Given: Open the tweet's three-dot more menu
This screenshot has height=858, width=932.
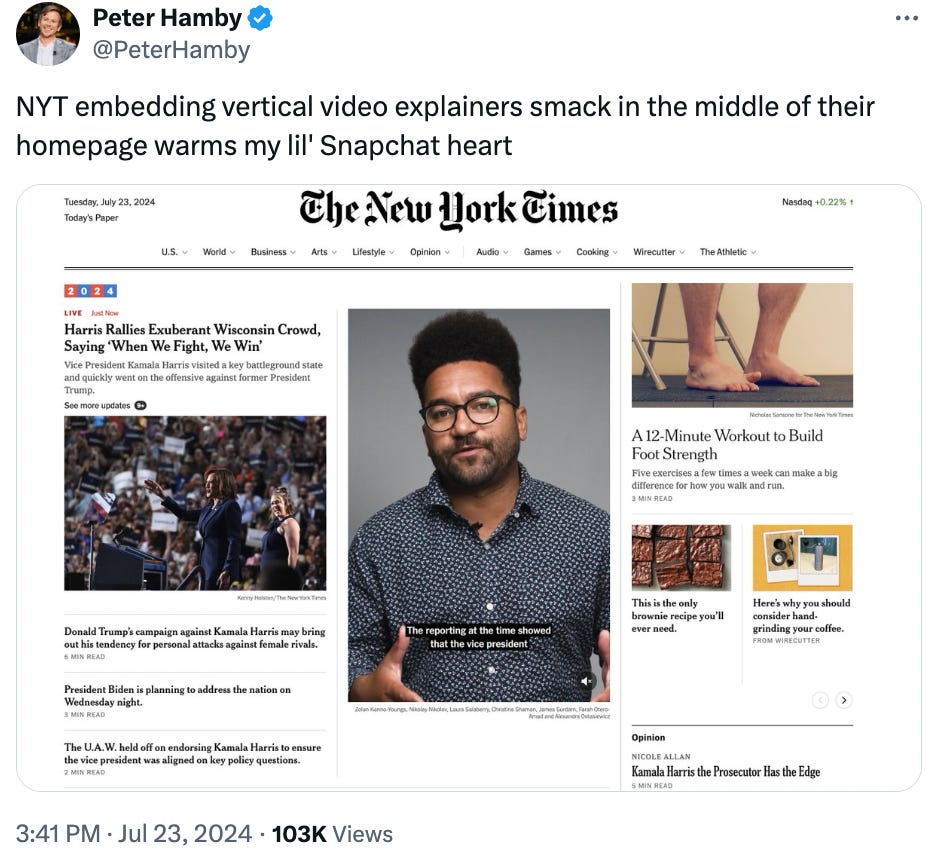Looking at the screenshot, I should point(906,18).
